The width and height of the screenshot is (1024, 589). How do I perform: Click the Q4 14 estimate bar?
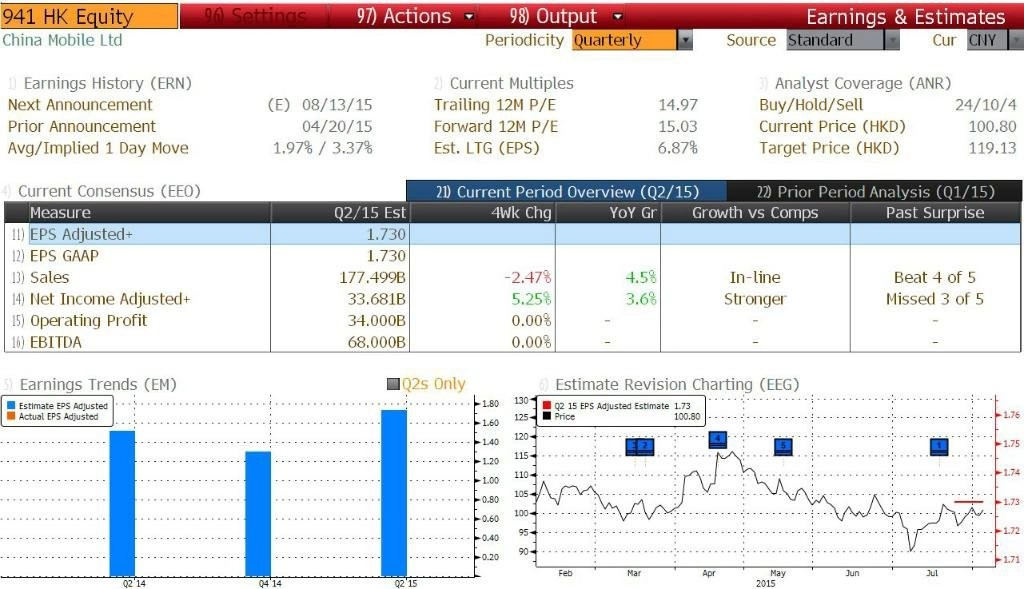pos(258,514)
